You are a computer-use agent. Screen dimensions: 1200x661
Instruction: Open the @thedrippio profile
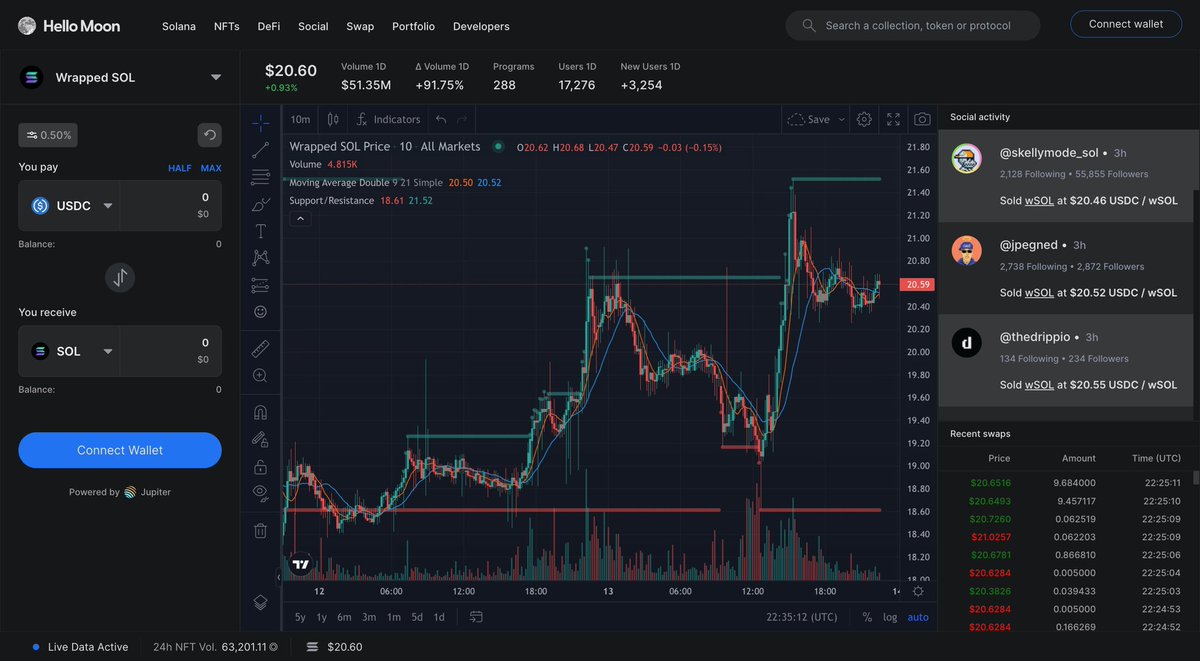[1035, 338]
